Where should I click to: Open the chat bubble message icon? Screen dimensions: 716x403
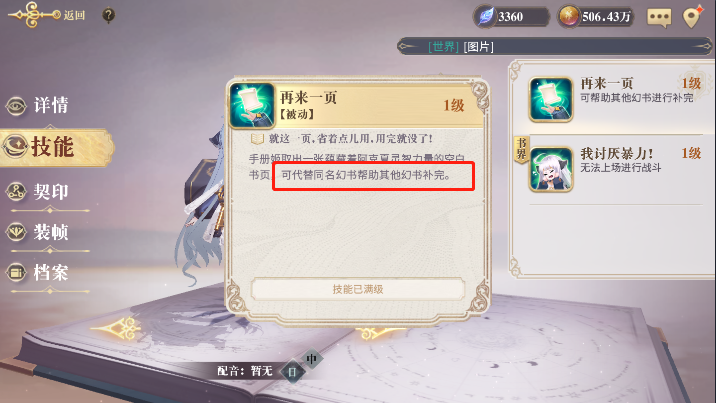click(x=659, y=17)
